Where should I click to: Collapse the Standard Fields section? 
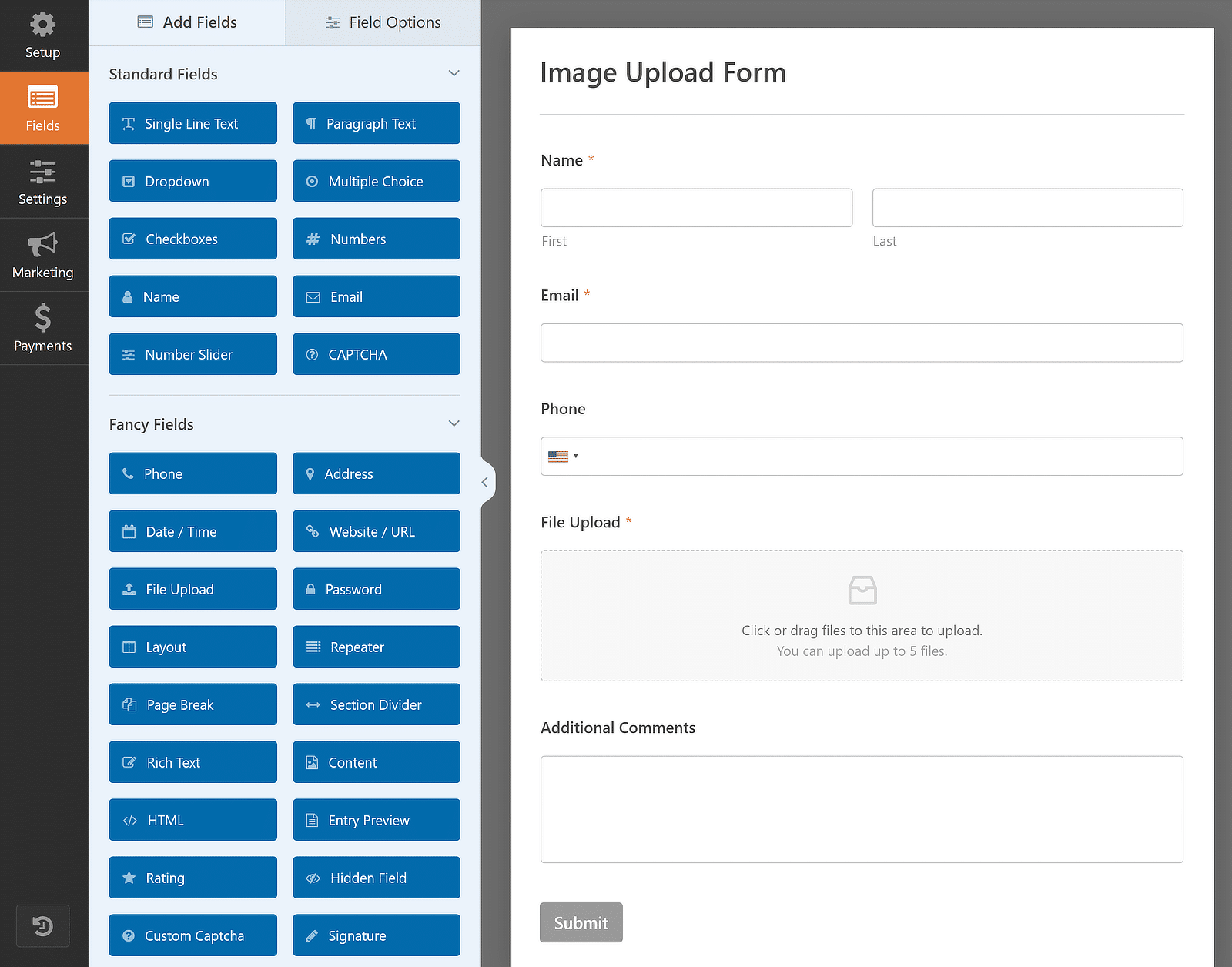pos(454,73)
